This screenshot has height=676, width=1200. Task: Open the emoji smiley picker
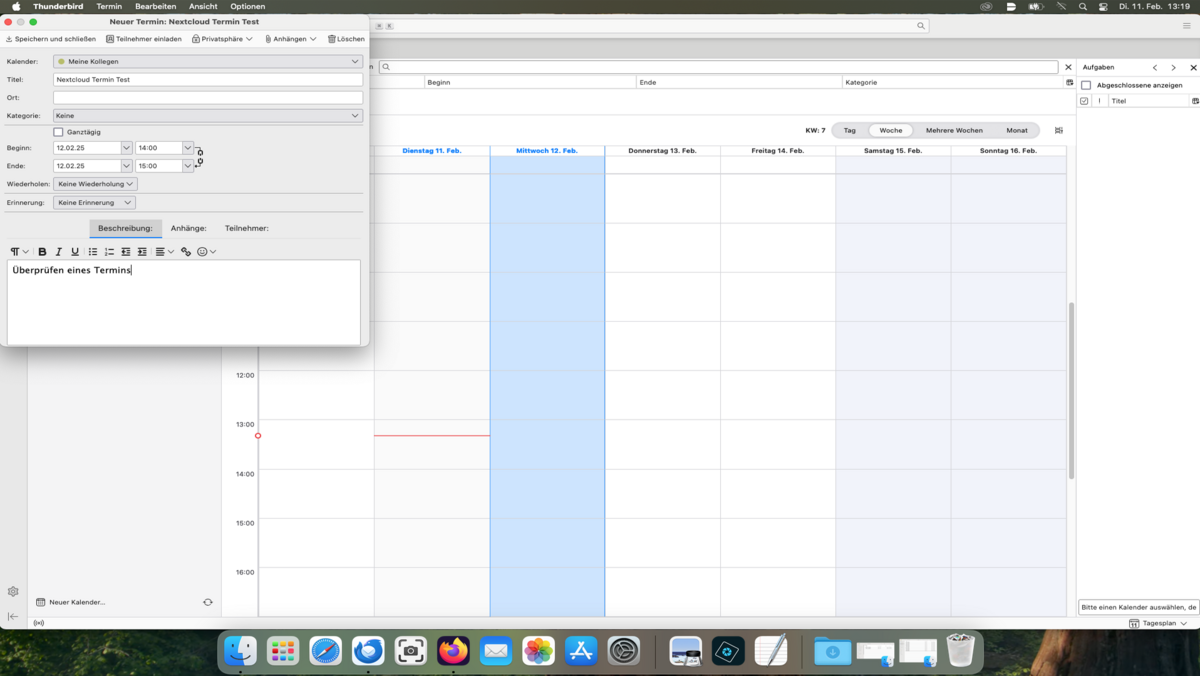pos(203,252)
